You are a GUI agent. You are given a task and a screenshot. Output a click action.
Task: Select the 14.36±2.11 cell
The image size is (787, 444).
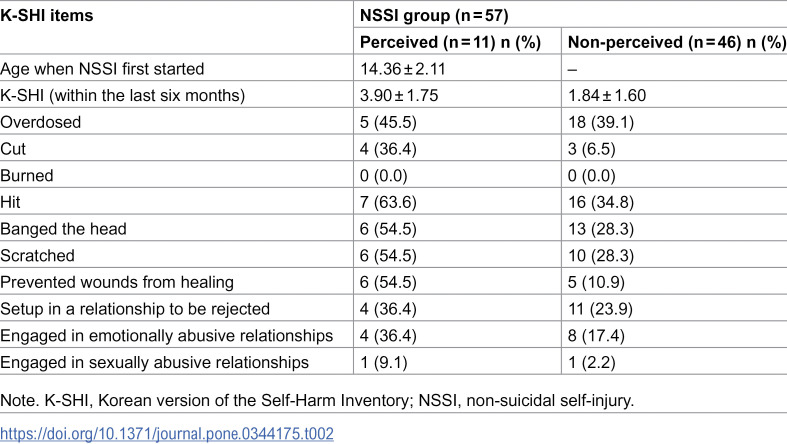click(403, 69)
